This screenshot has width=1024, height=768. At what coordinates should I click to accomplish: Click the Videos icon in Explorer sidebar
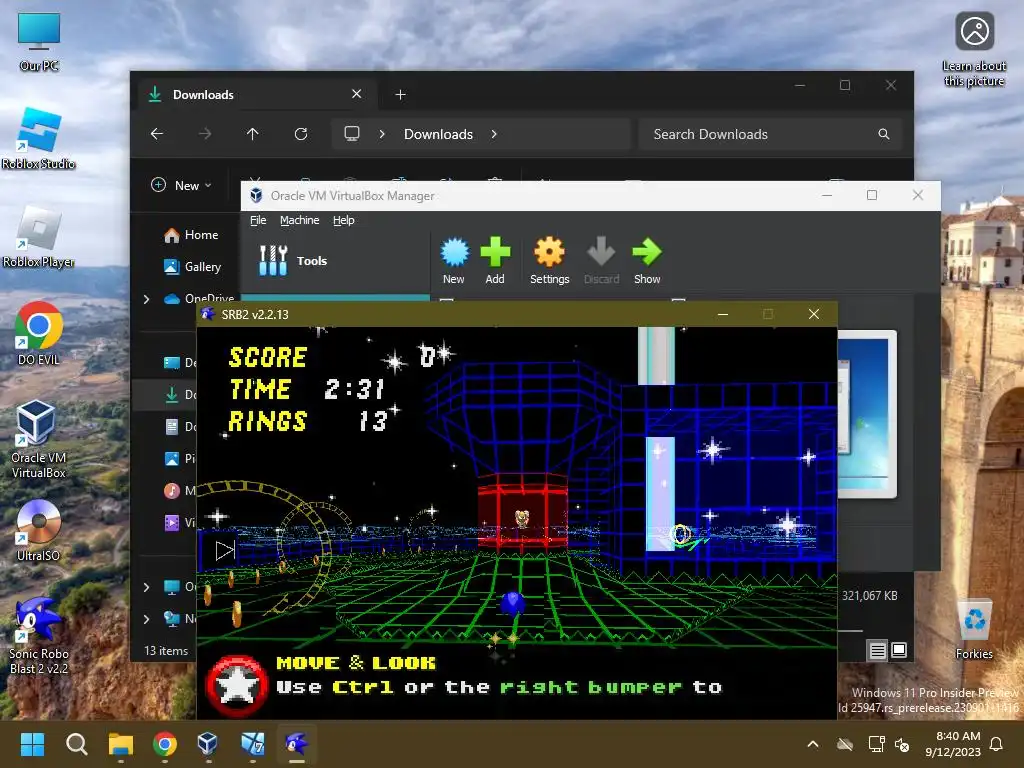click(172, 522)
